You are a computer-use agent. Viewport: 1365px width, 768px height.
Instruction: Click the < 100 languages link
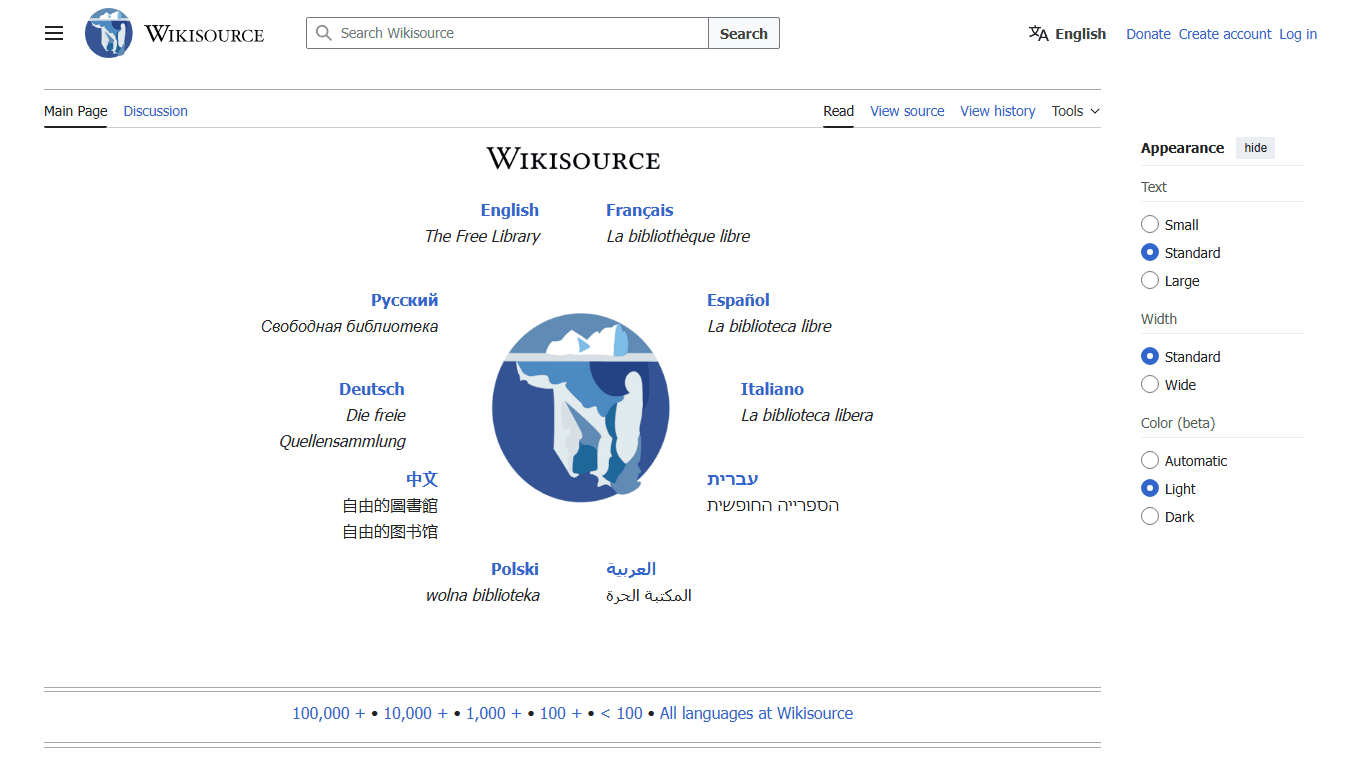[621, 713]
